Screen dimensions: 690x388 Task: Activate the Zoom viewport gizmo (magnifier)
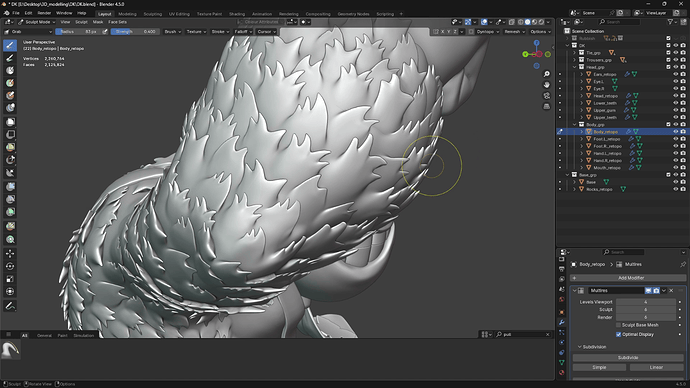coord(547,74)
